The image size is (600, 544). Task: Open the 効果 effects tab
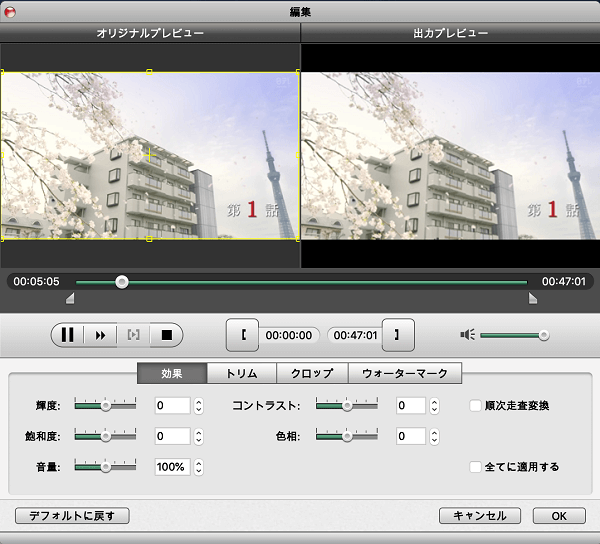172,373
